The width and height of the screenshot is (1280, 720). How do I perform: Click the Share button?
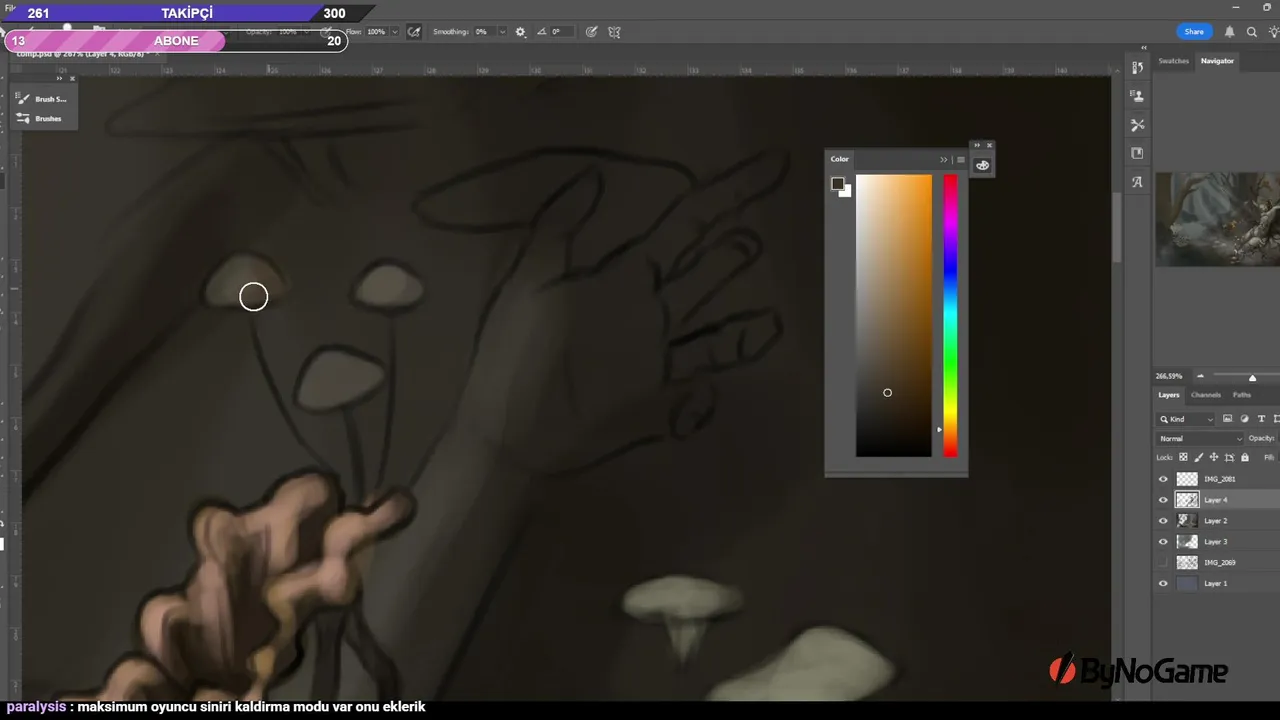[x=1194, y=32]
